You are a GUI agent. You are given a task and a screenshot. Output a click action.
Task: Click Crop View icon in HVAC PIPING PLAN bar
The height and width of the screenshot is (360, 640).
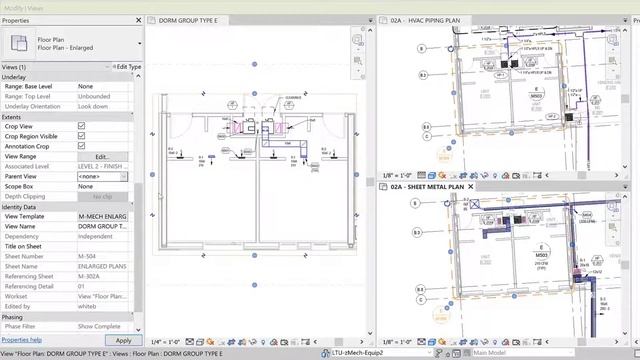click(x=463, y=176)
